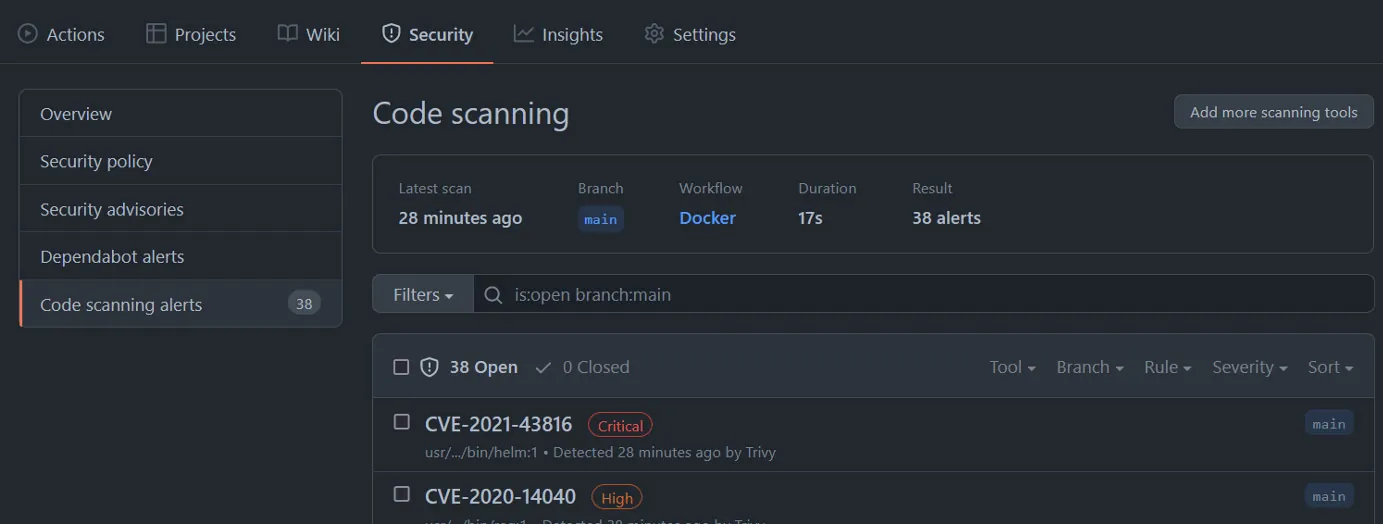Click the '17s' duration value
Screen dimensions: 1383x524
click(810, 218)
